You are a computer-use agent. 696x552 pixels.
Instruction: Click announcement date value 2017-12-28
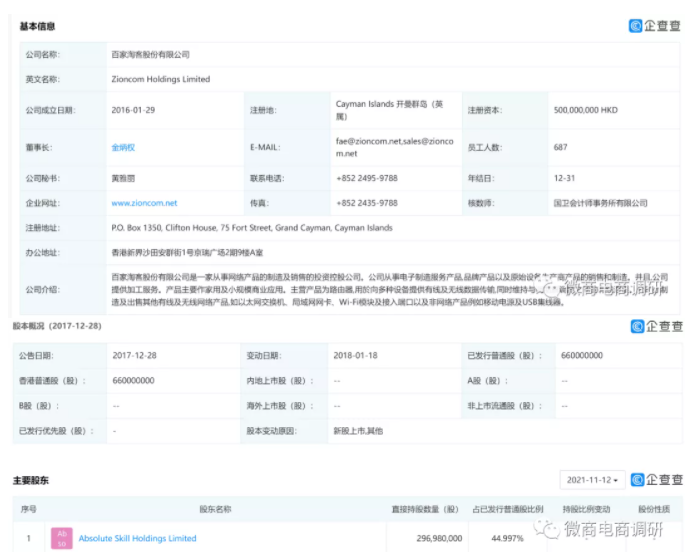click(x=134, y=355)
